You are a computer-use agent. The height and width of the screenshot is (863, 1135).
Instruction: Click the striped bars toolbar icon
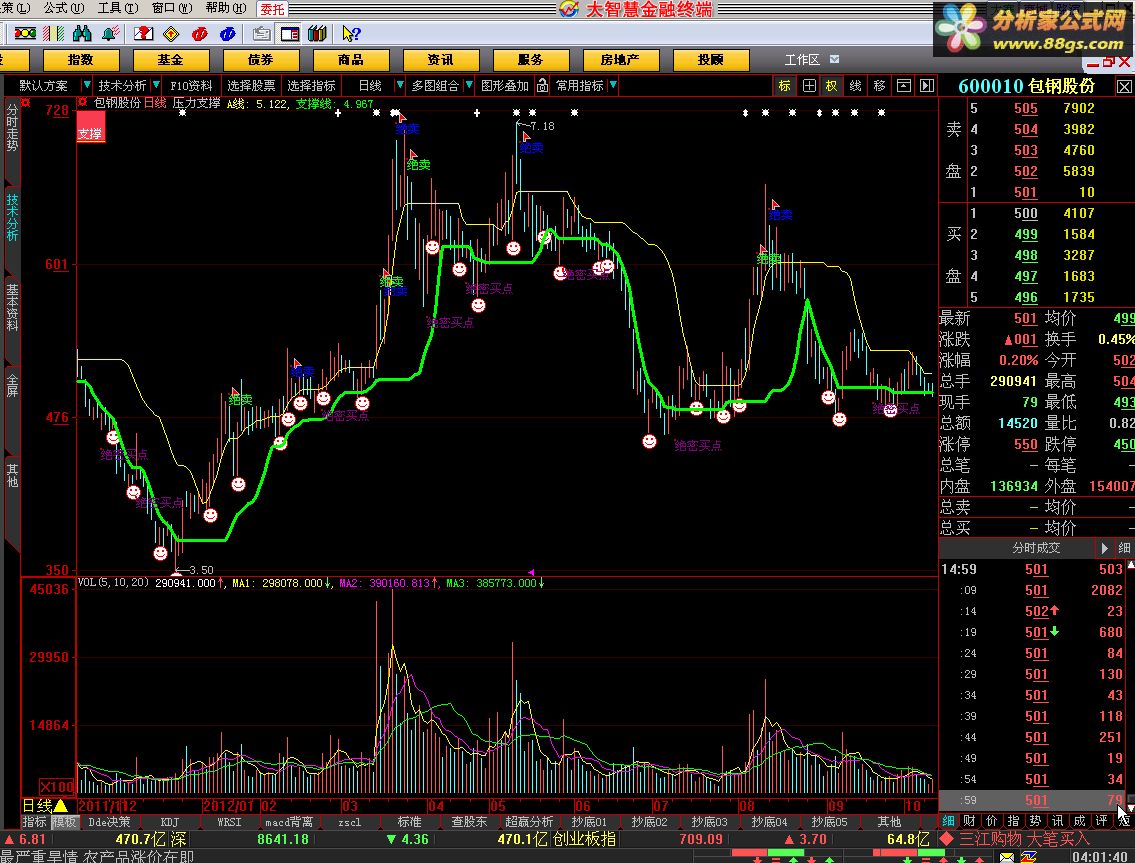(x=54, y=34)
